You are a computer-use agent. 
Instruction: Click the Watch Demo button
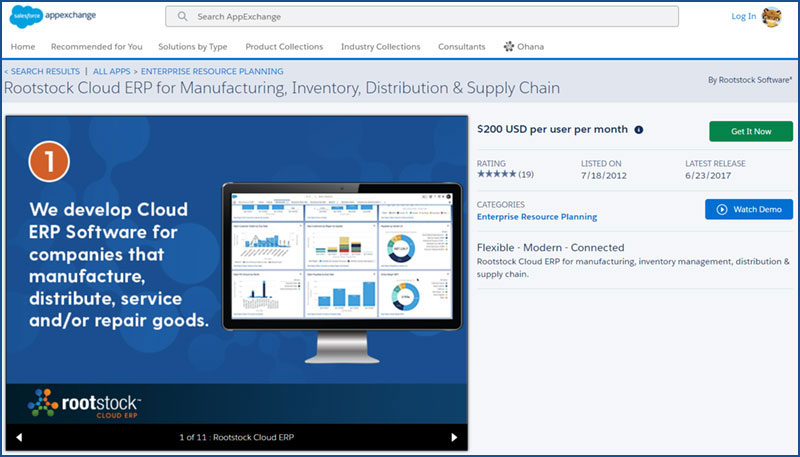click(748, 209)
